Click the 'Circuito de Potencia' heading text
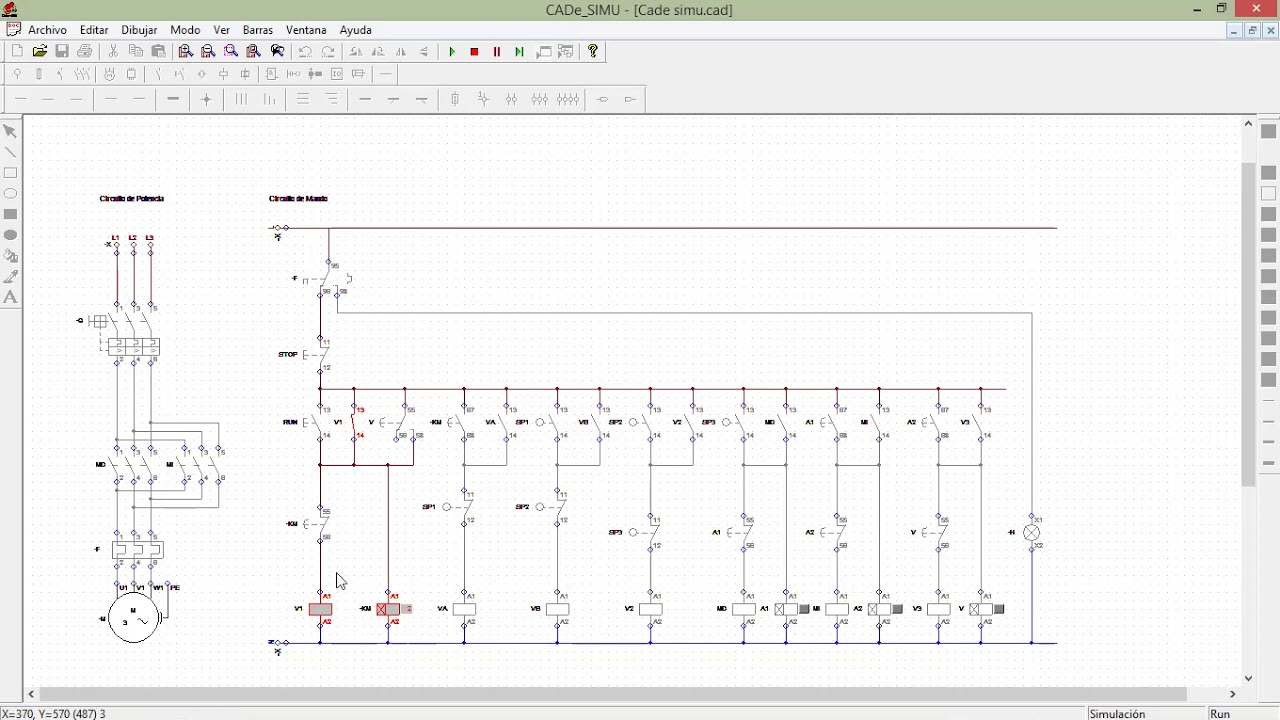1280x720 pixels. tap(132, 198)
